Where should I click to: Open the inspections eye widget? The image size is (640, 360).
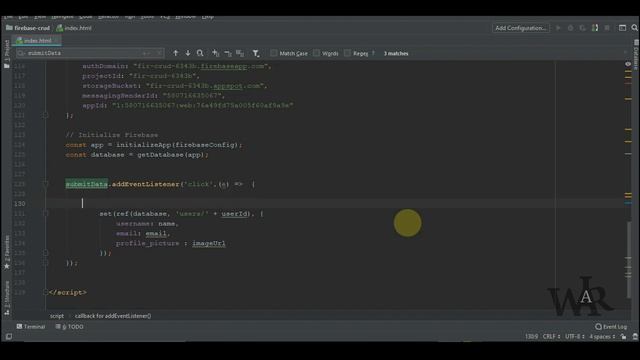click(x=628, y=64)
